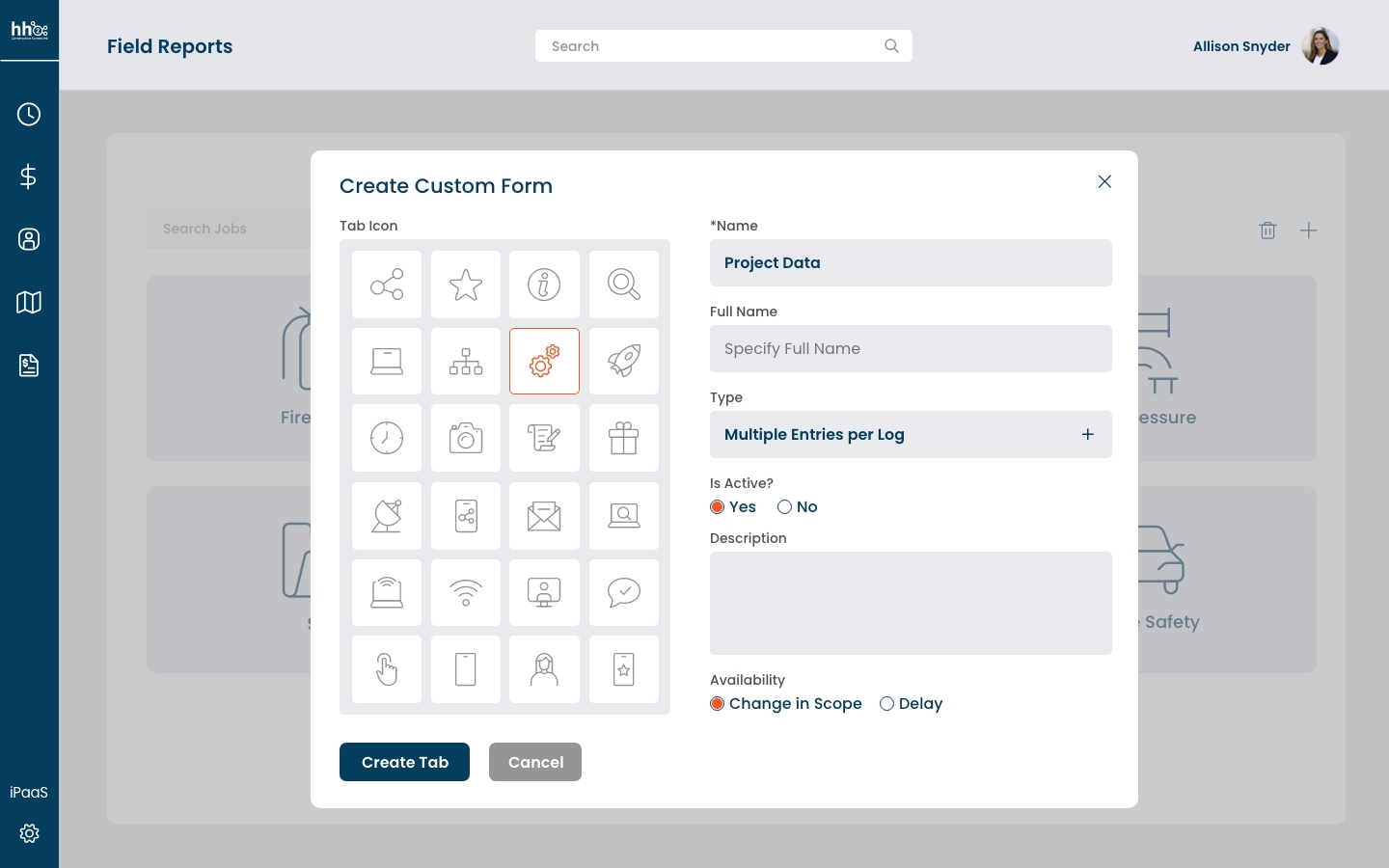
Task: Select the envelope mail tab icon
Action: 544,516
